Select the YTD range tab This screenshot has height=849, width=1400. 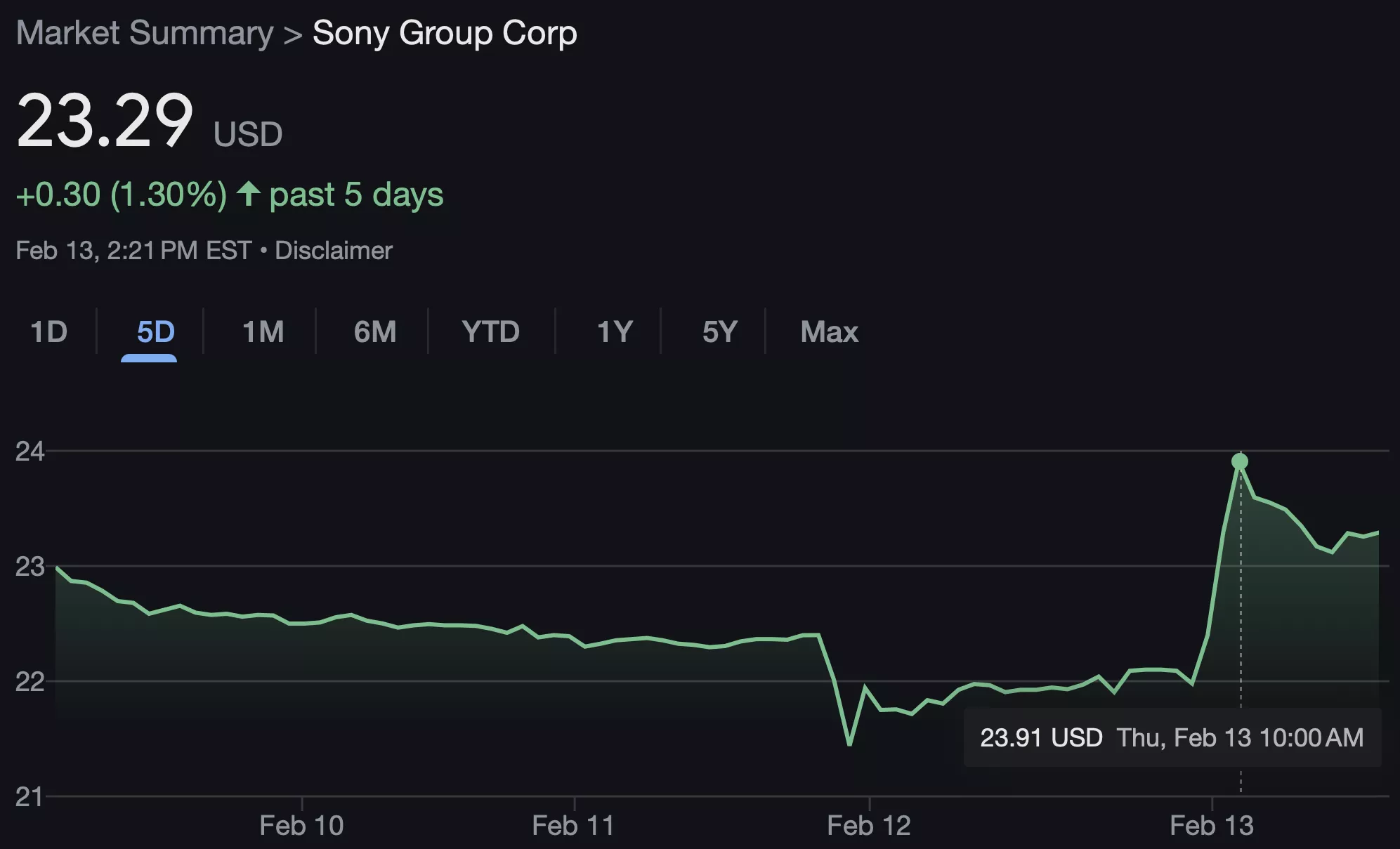click(490, 331)
